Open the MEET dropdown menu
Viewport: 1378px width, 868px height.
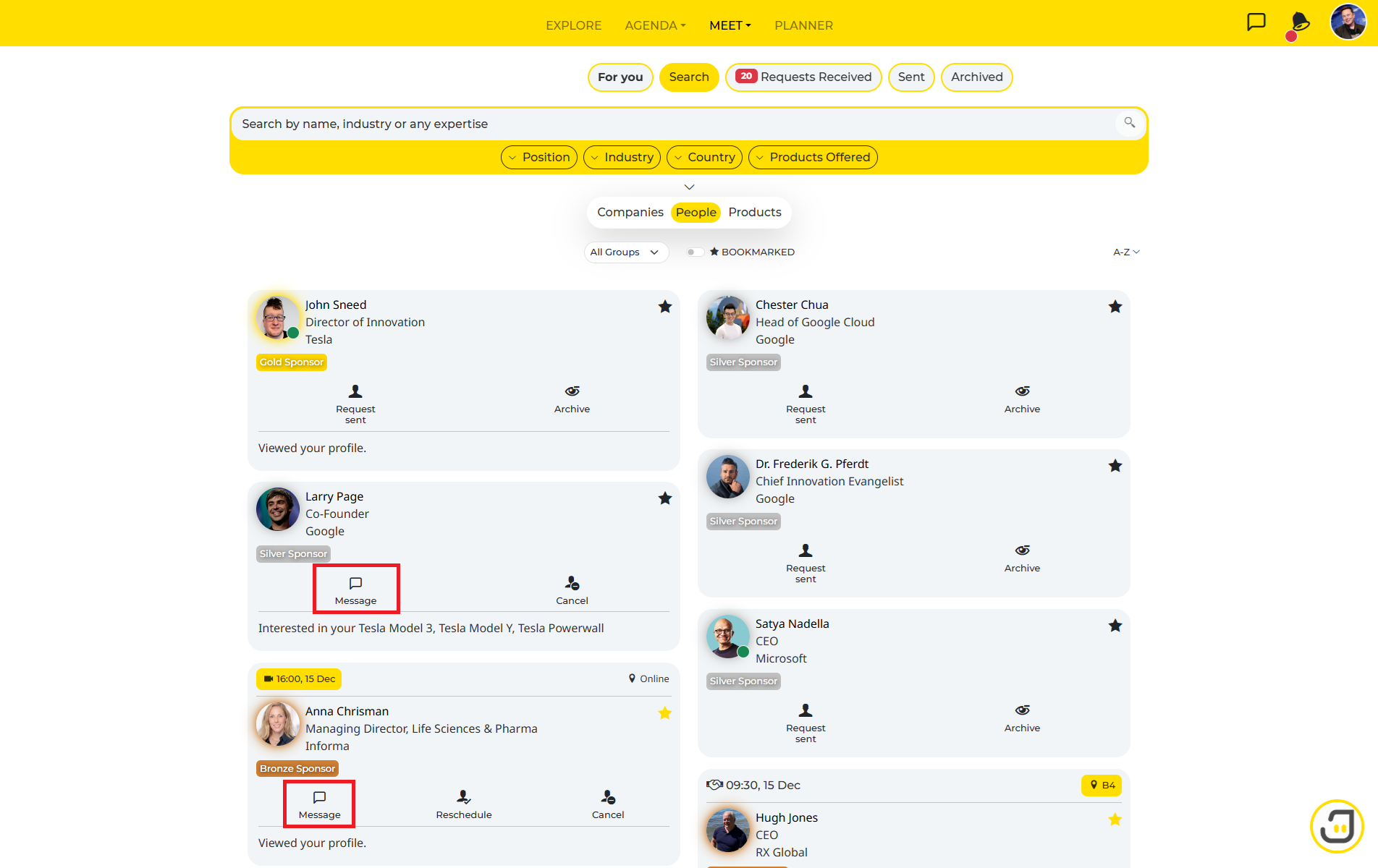[x=730, y=25]
